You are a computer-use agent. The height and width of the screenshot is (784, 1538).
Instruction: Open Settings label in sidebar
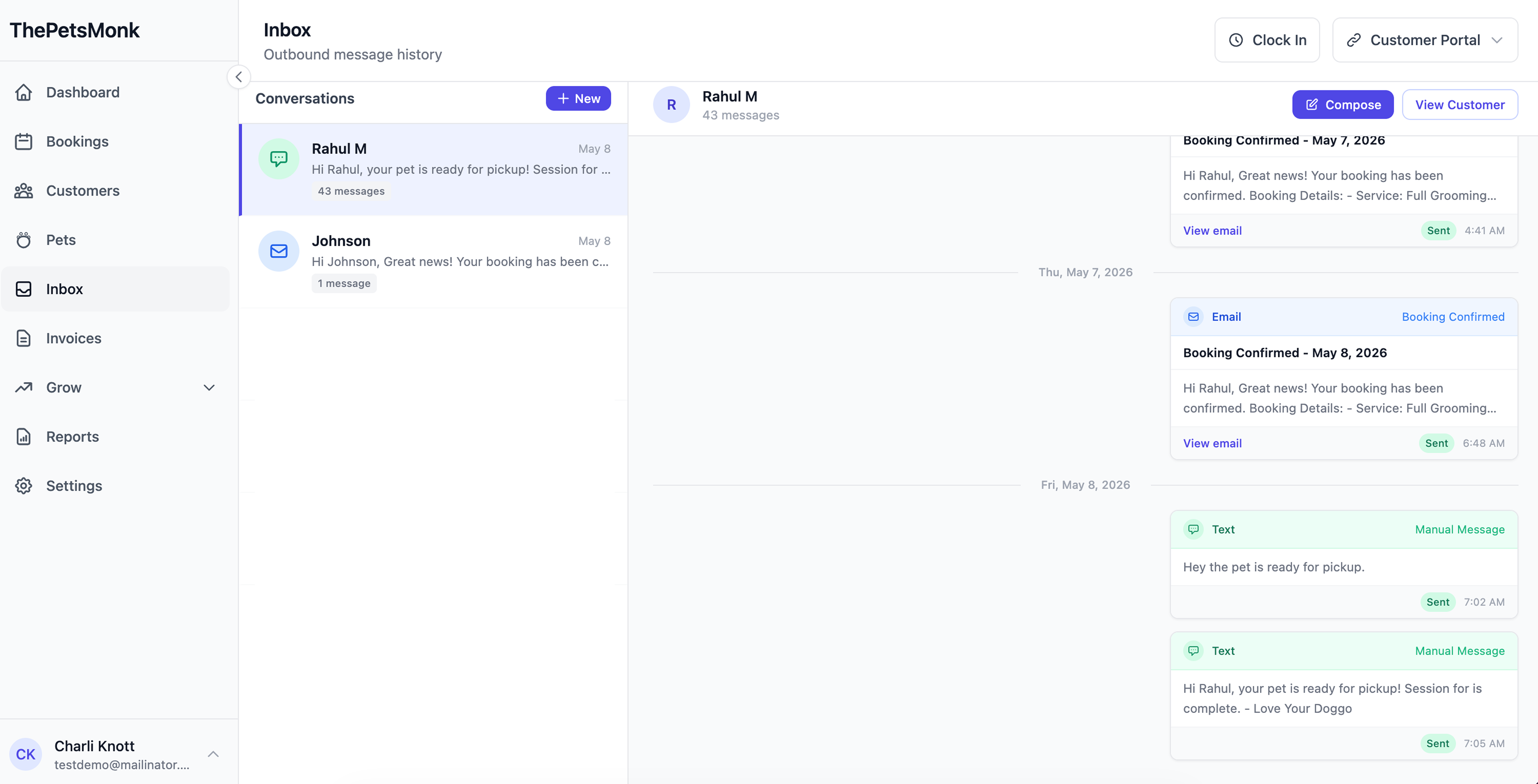pyautogui.click(x=75, y=486)
